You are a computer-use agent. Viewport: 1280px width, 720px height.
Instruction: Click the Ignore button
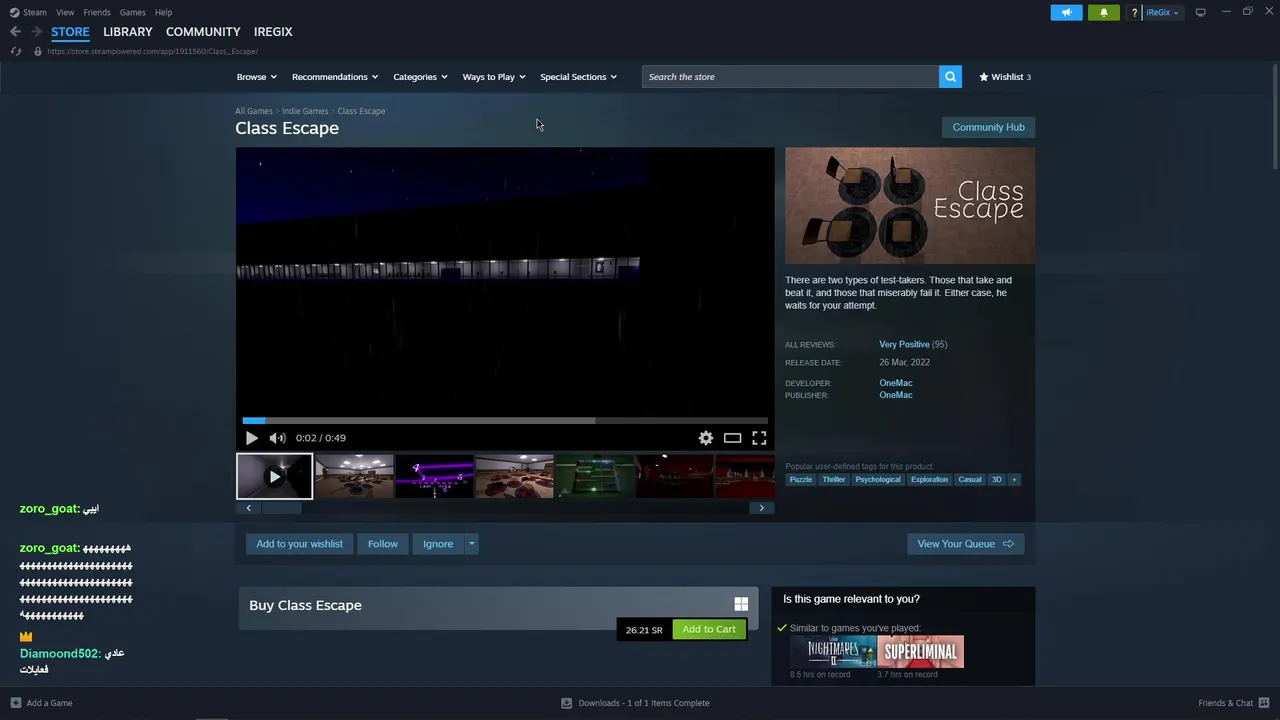coord(438,544)
